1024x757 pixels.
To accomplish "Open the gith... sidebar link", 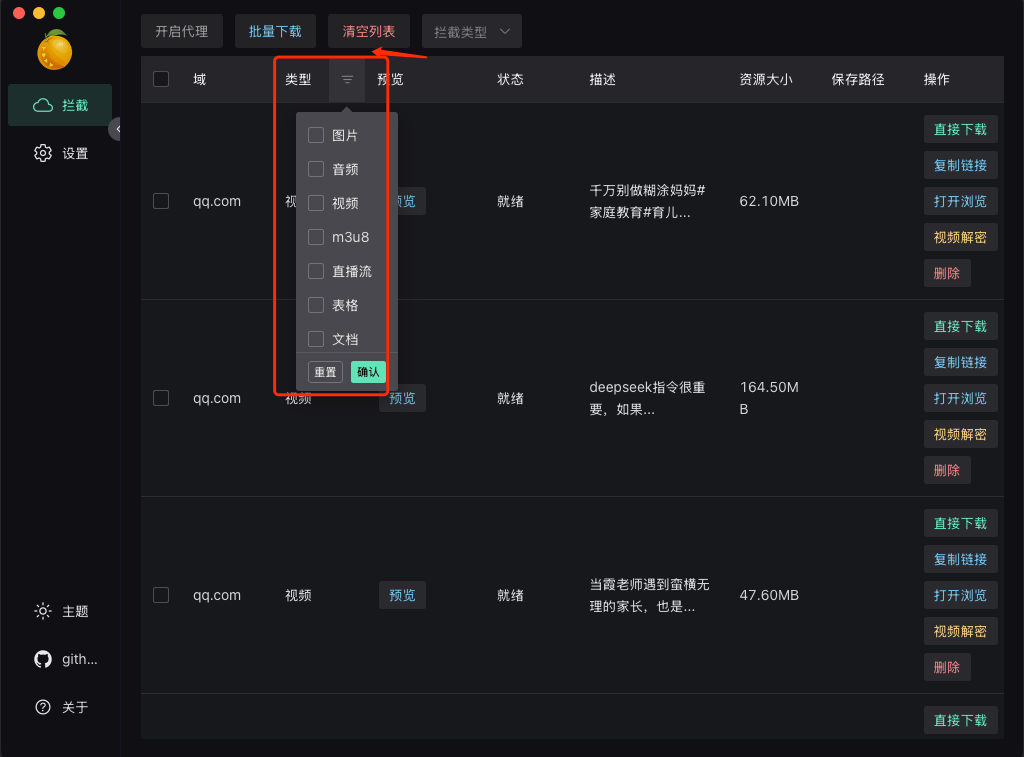I will (60, 659).
